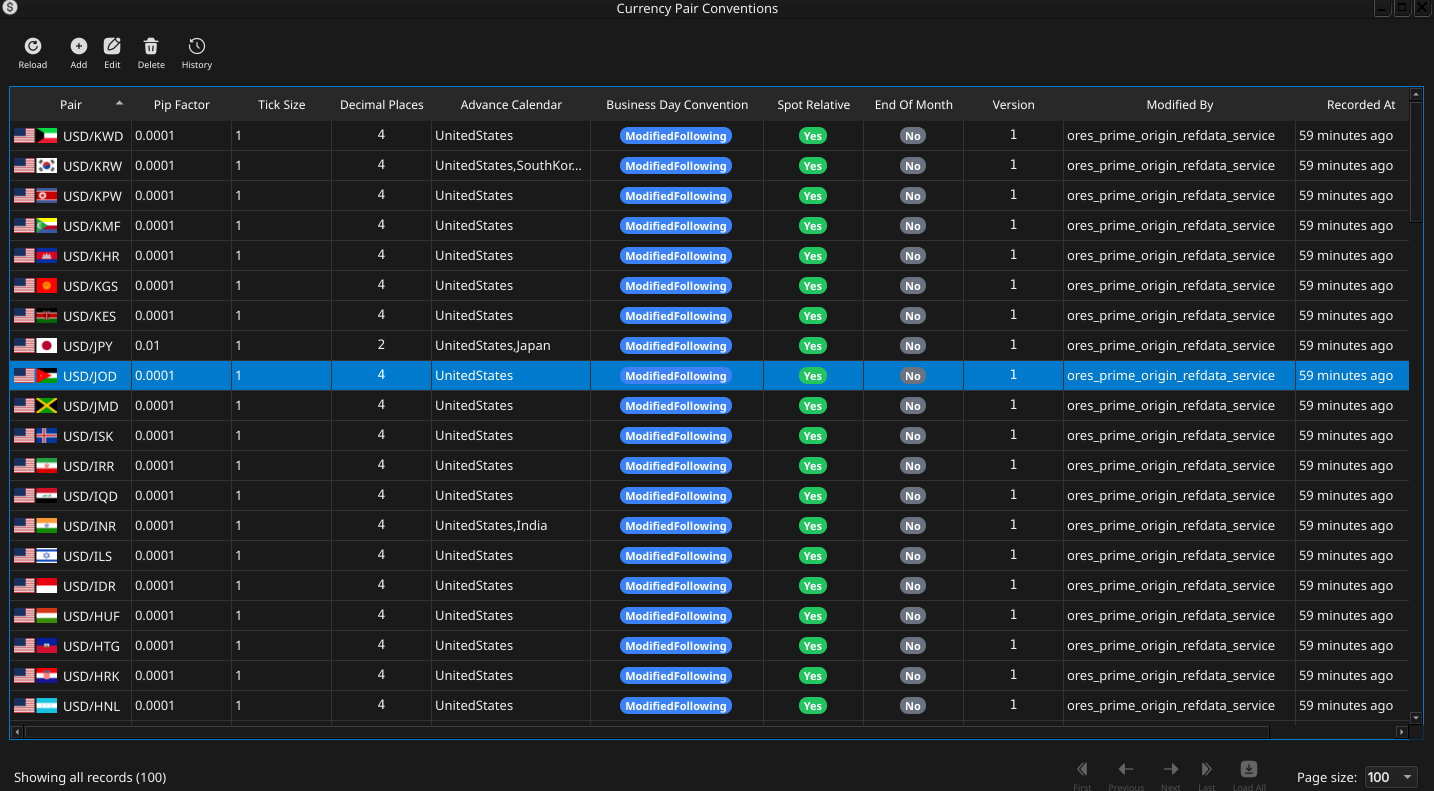Click the vertical scrollbar thumb

coord(1416,161)
